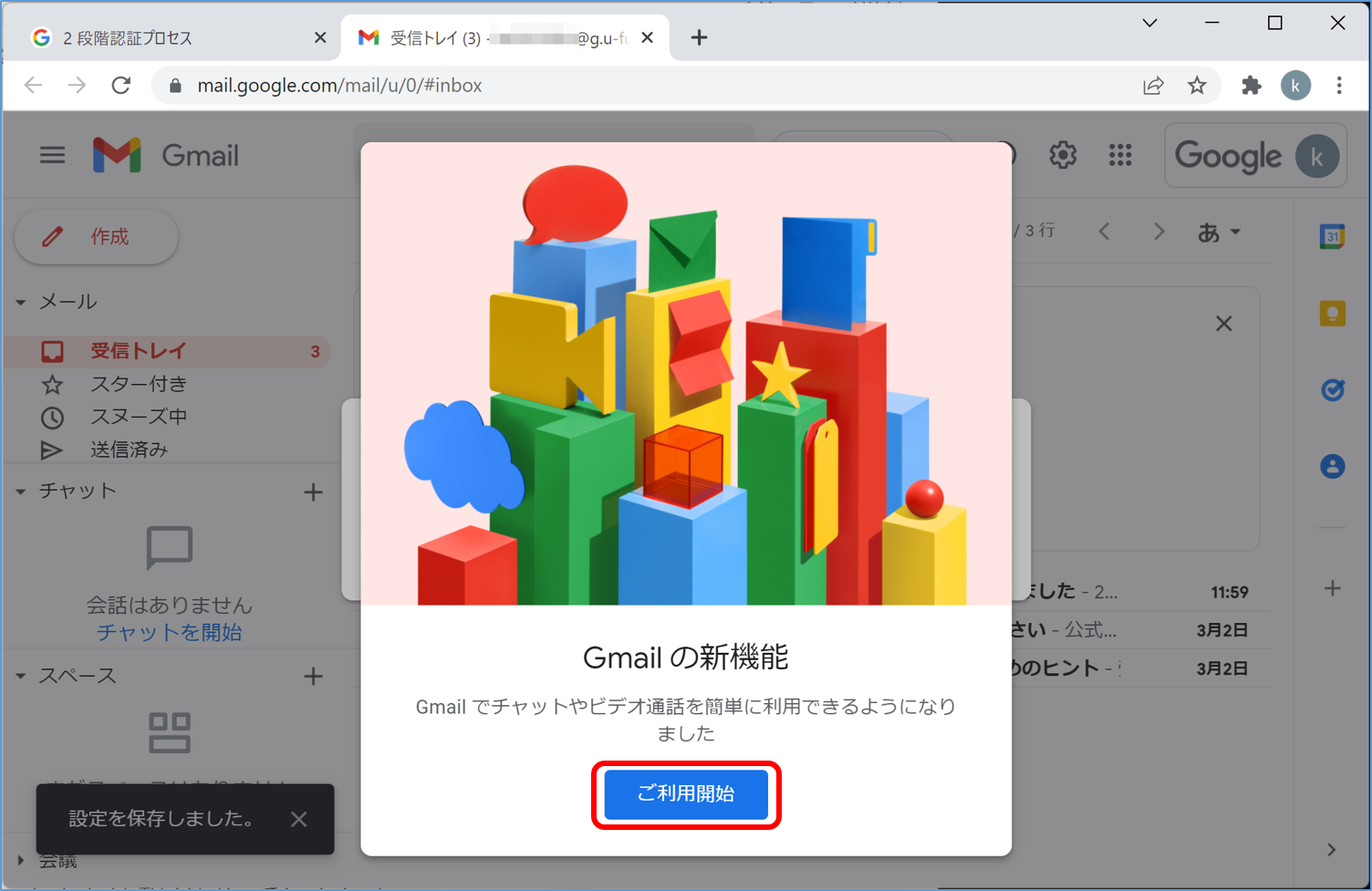
Task: Click the address bar URL
Action: pyautogui.click(x=339, y=86)
